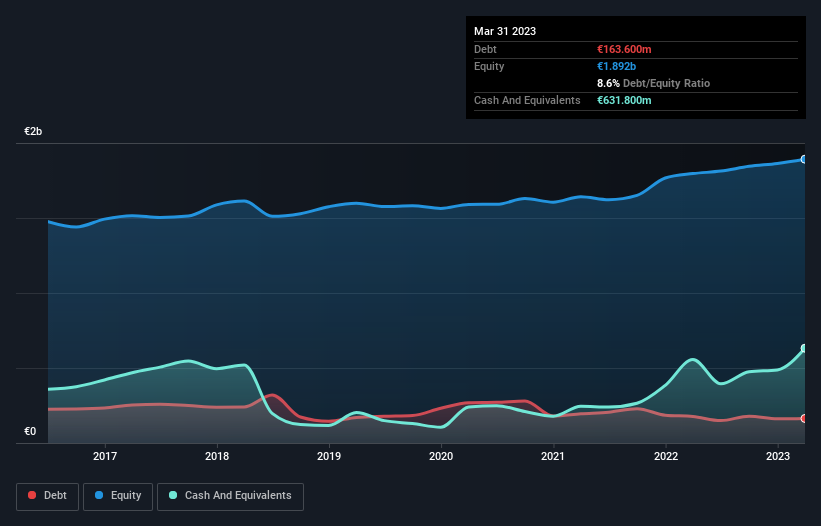The height and width of the screenshot is (526, 821).
Task: Hide the Cash And Equivalents legend series
Action: pos(230,496)
